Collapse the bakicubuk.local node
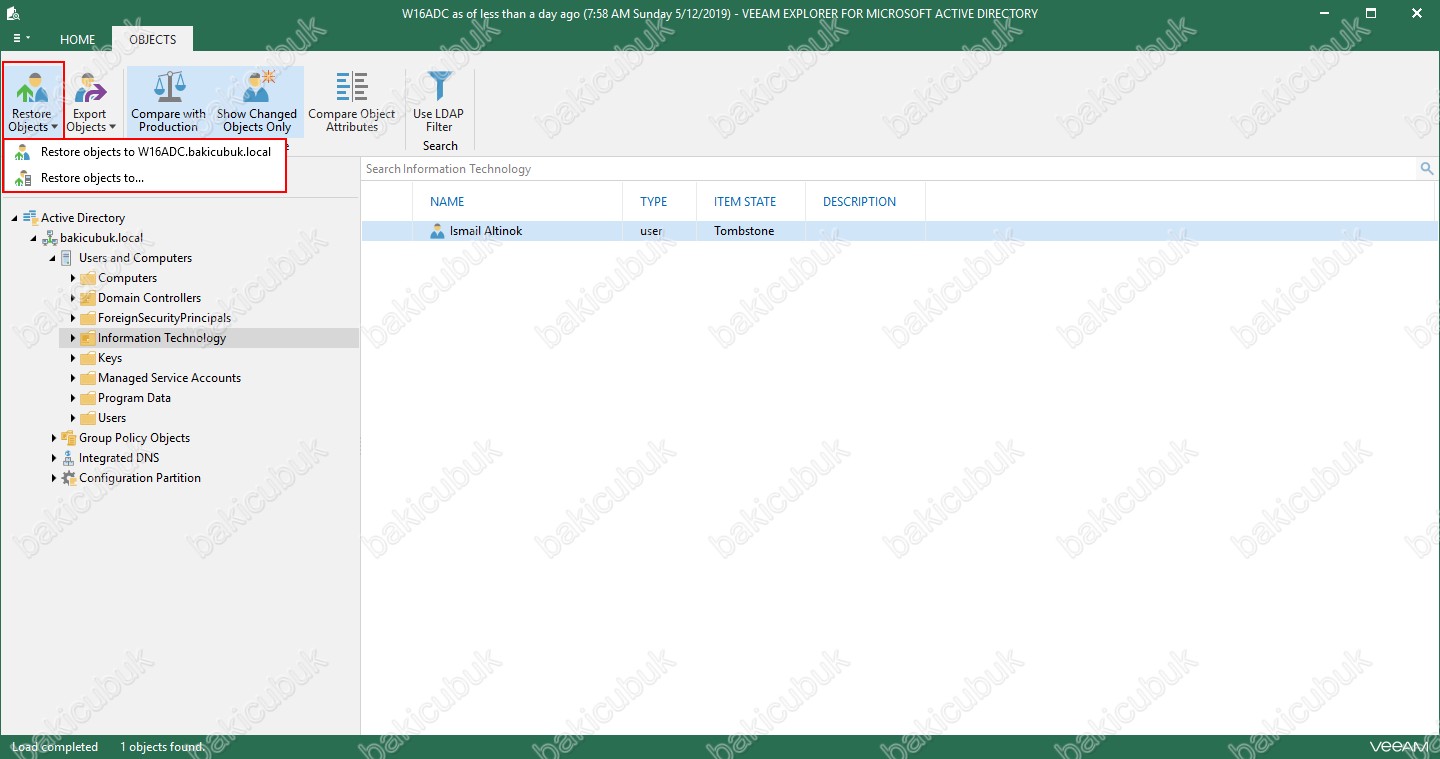1440x759 pixels. pos(34,238)
